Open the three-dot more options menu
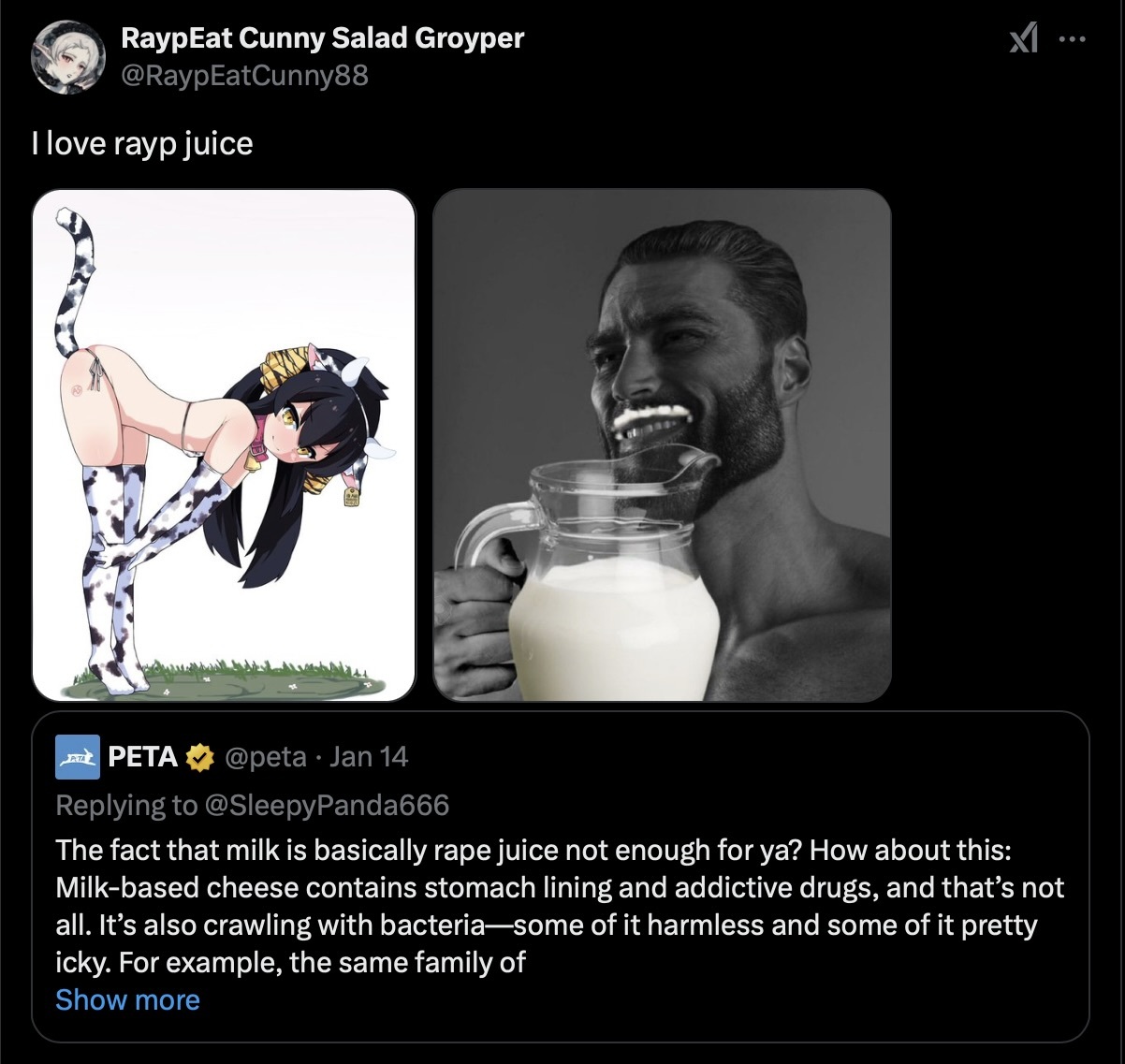Screen dimensions: 1125x1064 tap(1072, 39)
